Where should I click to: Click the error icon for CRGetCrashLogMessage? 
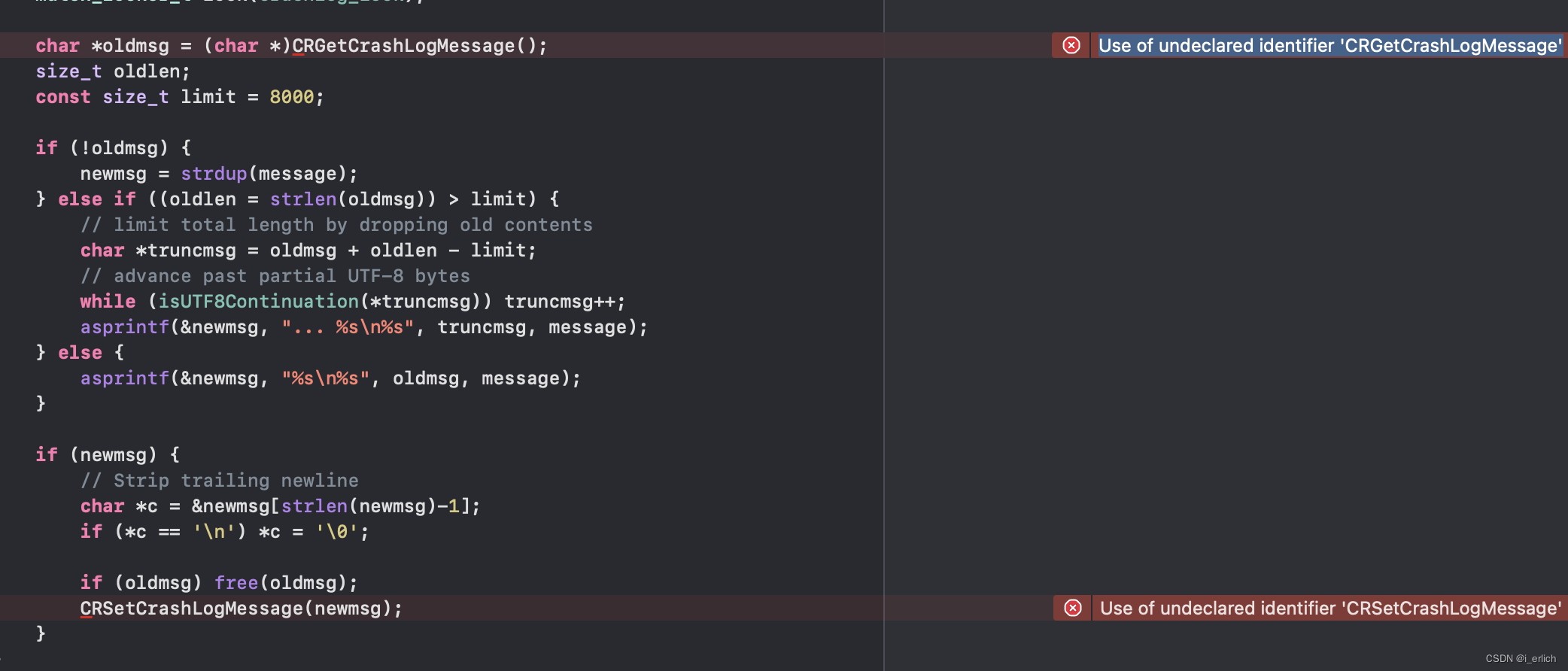coord(1071,45)
